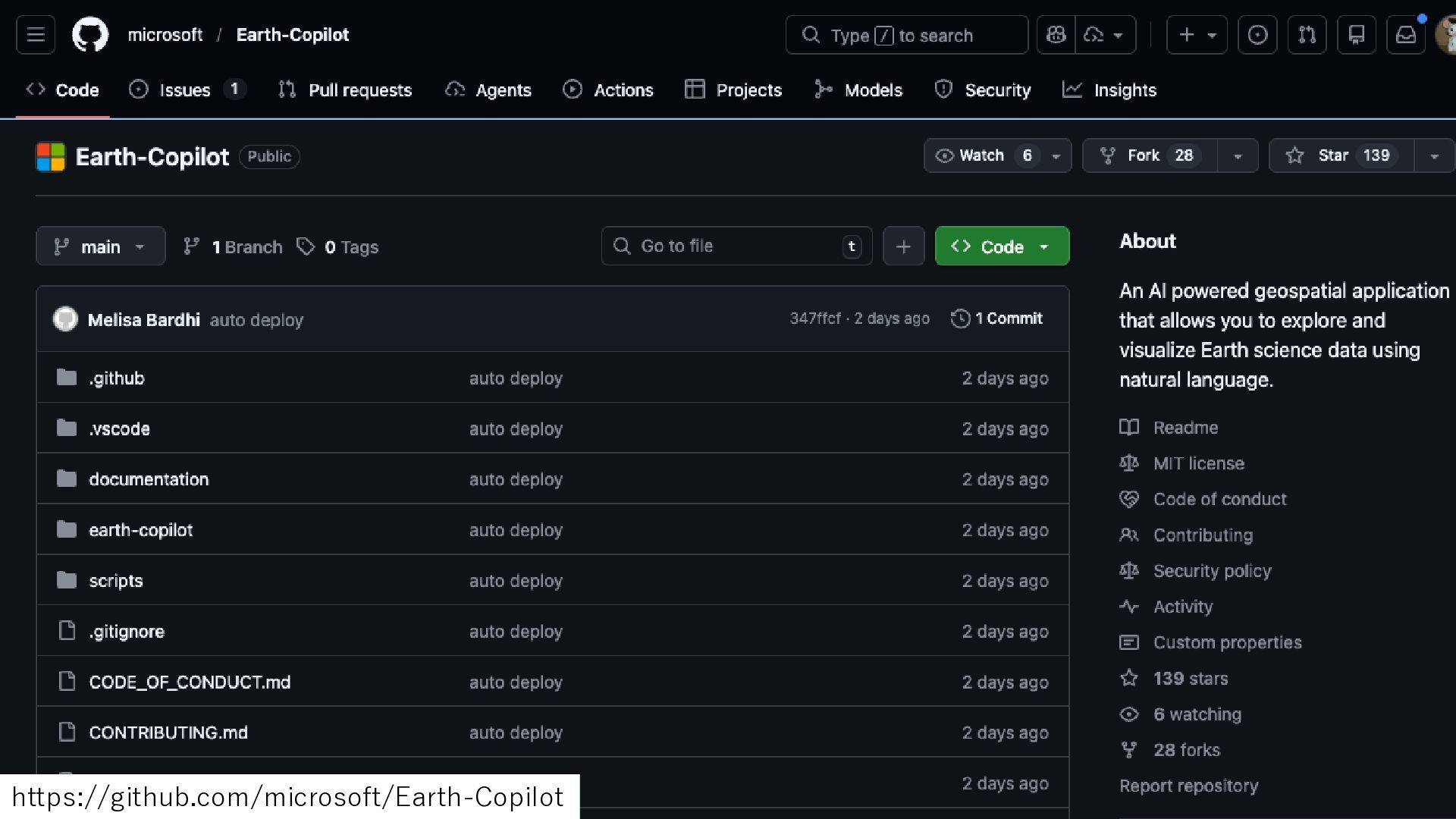This screenshot has width=1456, height=819.
Task: Expand the Fork options dropdown arrow
Action: [x=1238, y=156]
